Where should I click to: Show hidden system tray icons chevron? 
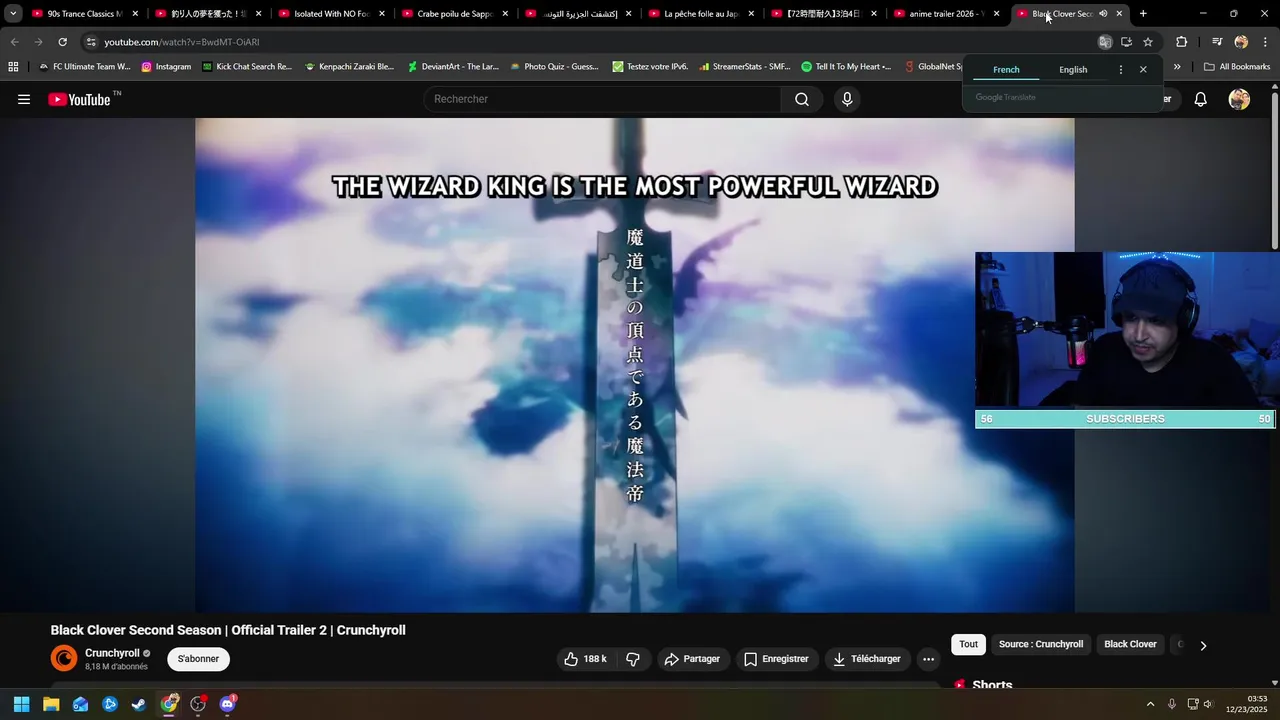tap(1150, 704)
